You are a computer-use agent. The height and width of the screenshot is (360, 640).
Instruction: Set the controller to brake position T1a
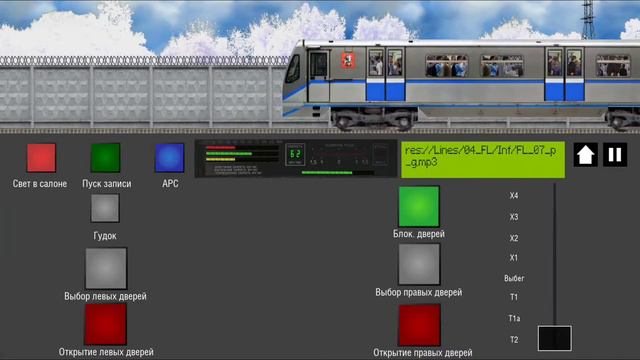click(x=514, y=318)
